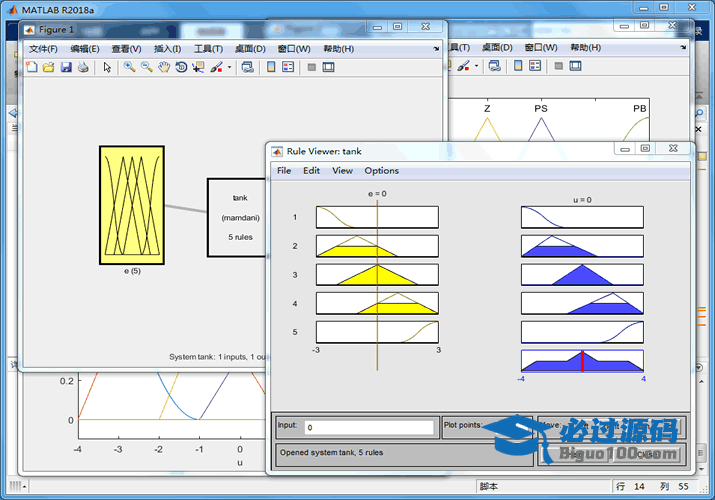Screen dimensions: 715x500
Task: Activate the Zoom In tool in Figure 1
Action: (x=130, y=67)
